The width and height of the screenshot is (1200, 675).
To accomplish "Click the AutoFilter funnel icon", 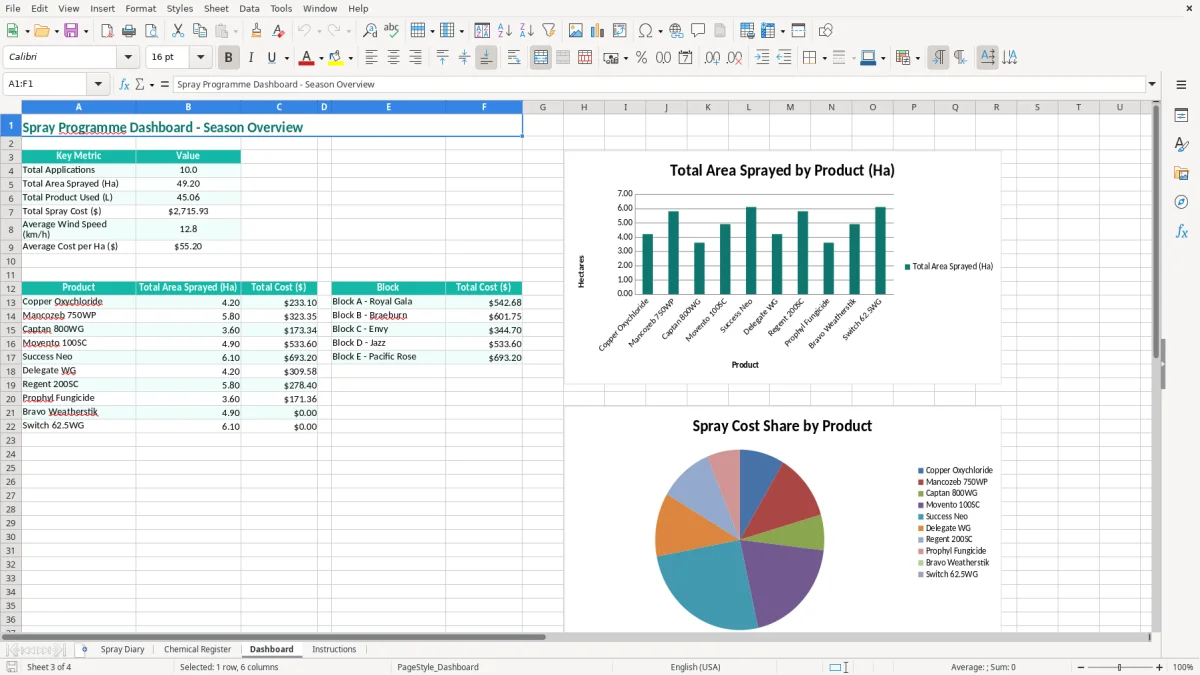I will (x=549, y=31).
